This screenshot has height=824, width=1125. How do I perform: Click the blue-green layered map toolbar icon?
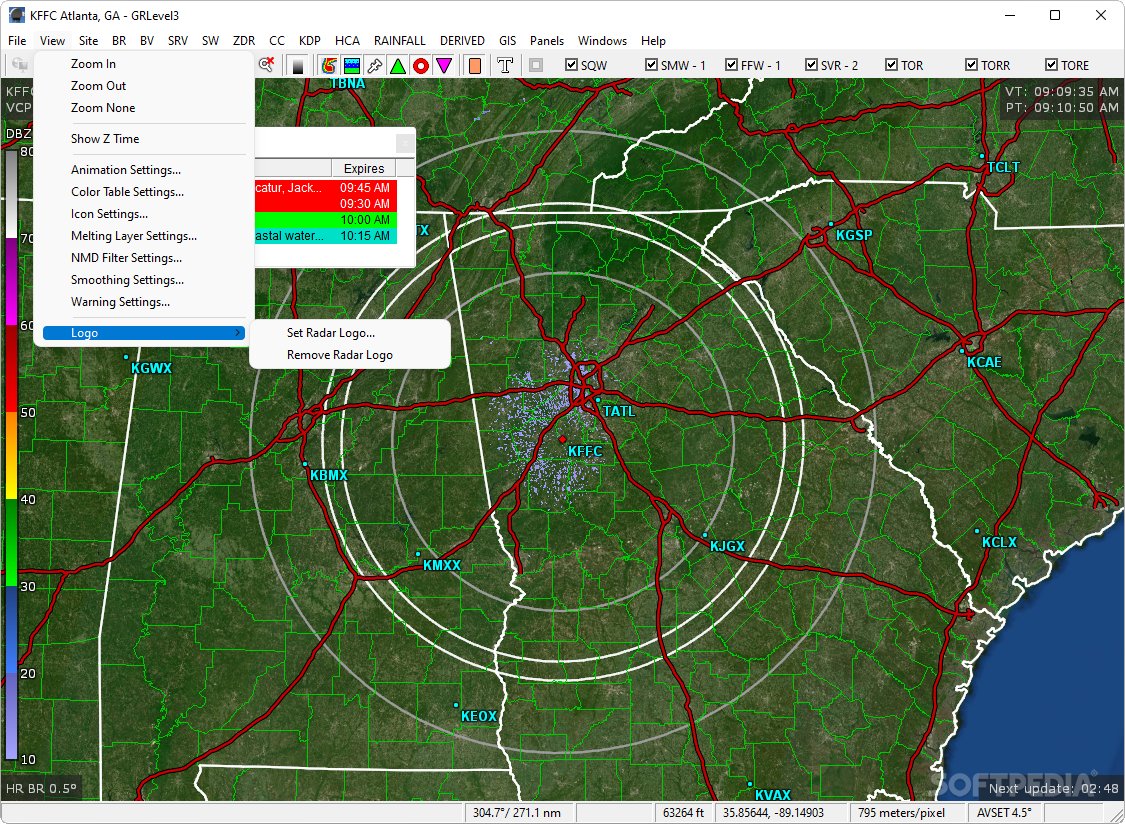pyautogui.click(x=352, y=66)
